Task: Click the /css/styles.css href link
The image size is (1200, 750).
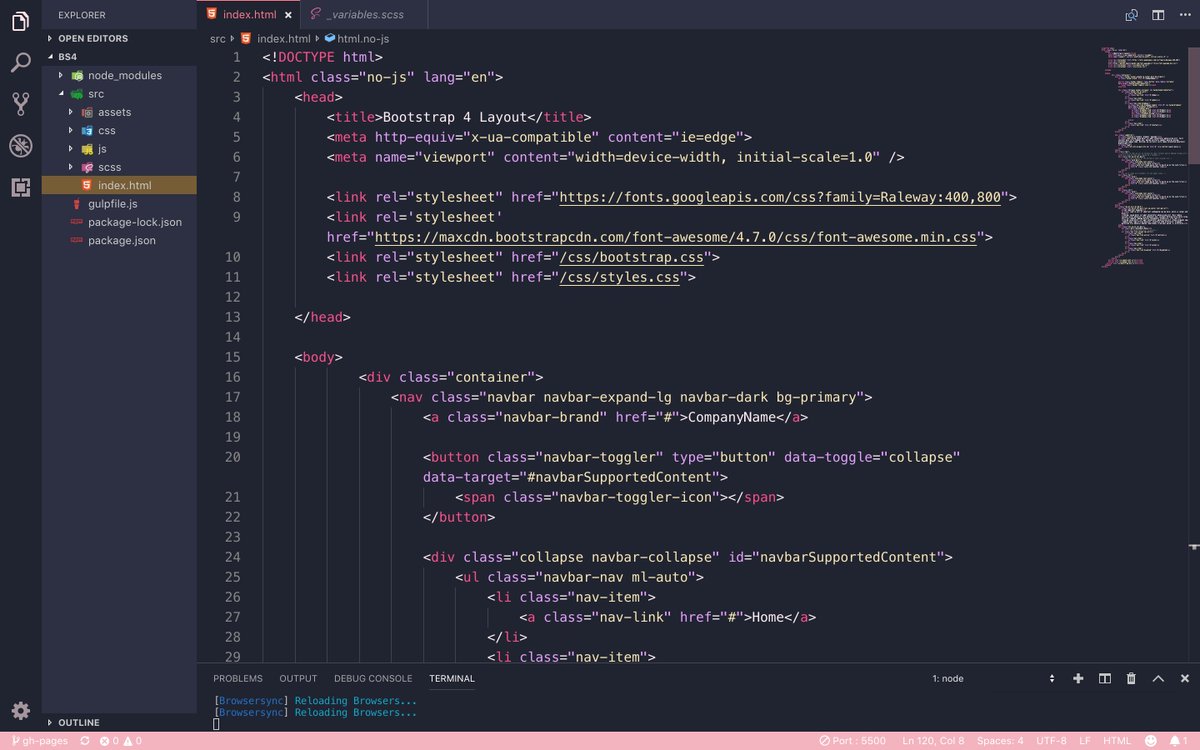Action: [x=619, y=277]
